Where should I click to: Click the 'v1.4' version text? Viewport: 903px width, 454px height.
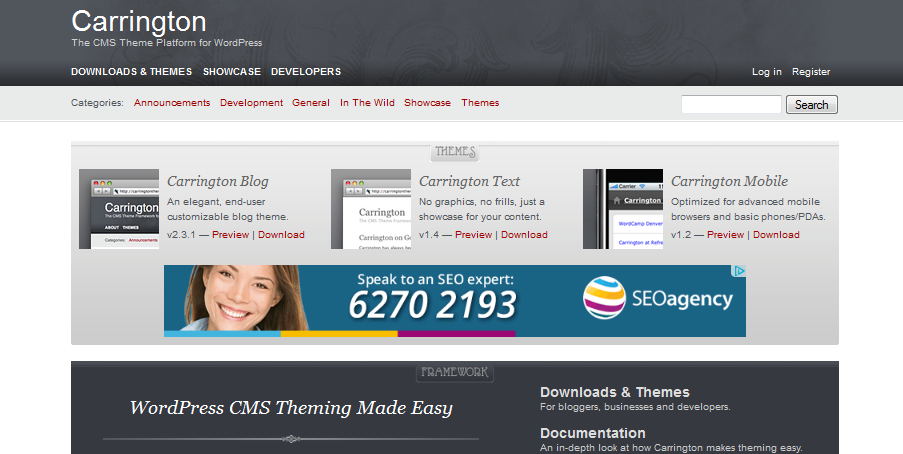(429, 234)
